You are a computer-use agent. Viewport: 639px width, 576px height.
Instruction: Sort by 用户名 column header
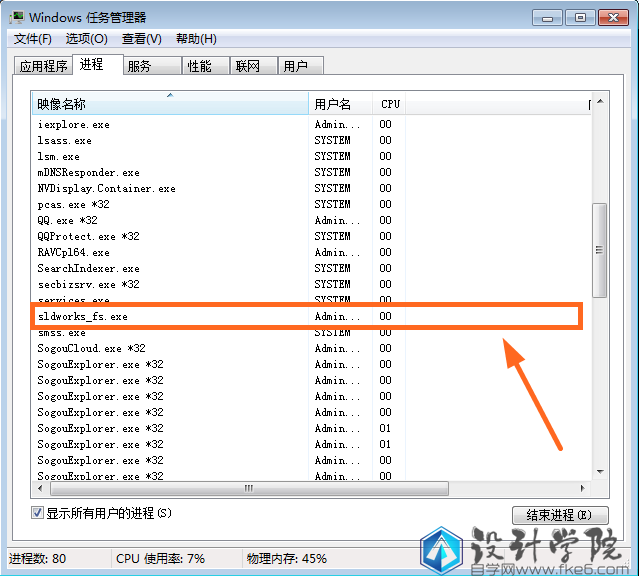(x=340, y=104)
